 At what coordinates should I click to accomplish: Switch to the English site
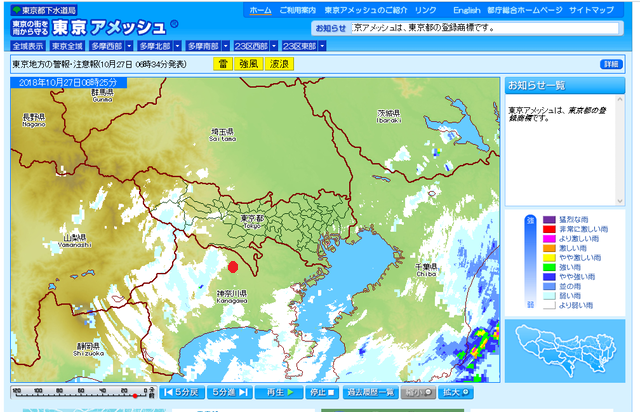467,10
